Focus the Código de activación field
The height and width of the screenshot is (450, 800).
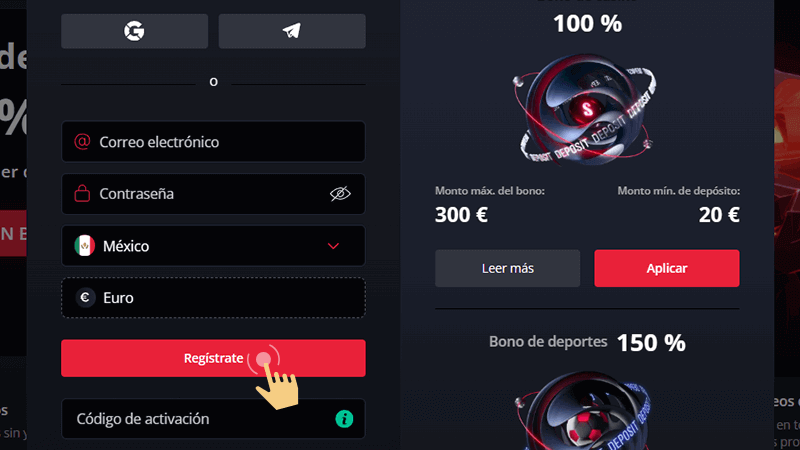pos(213,419)
